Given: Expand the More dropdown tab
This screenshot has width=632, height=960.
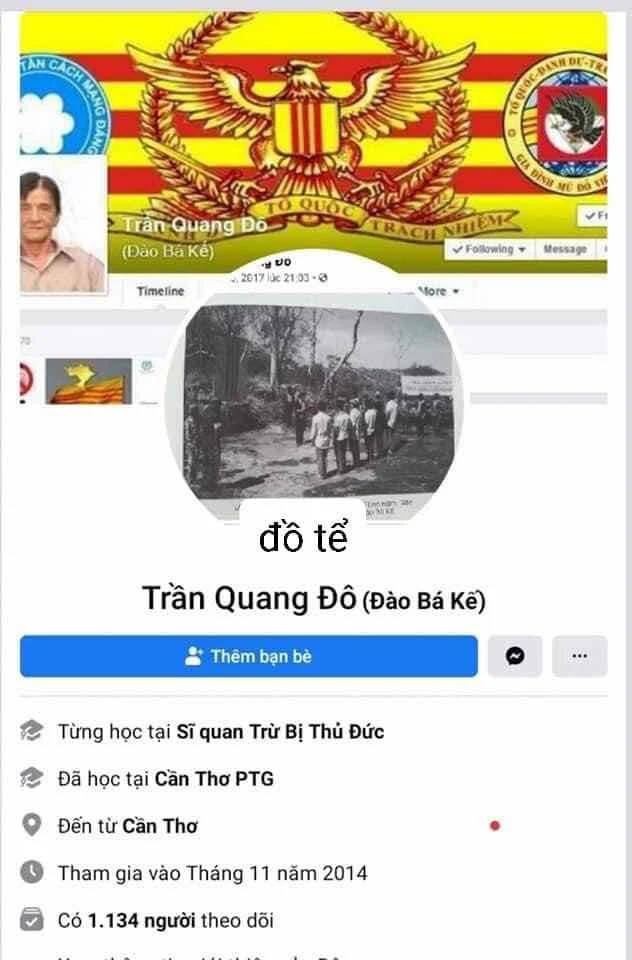Looking at the screenshot, I should click(x=437, y=291).
